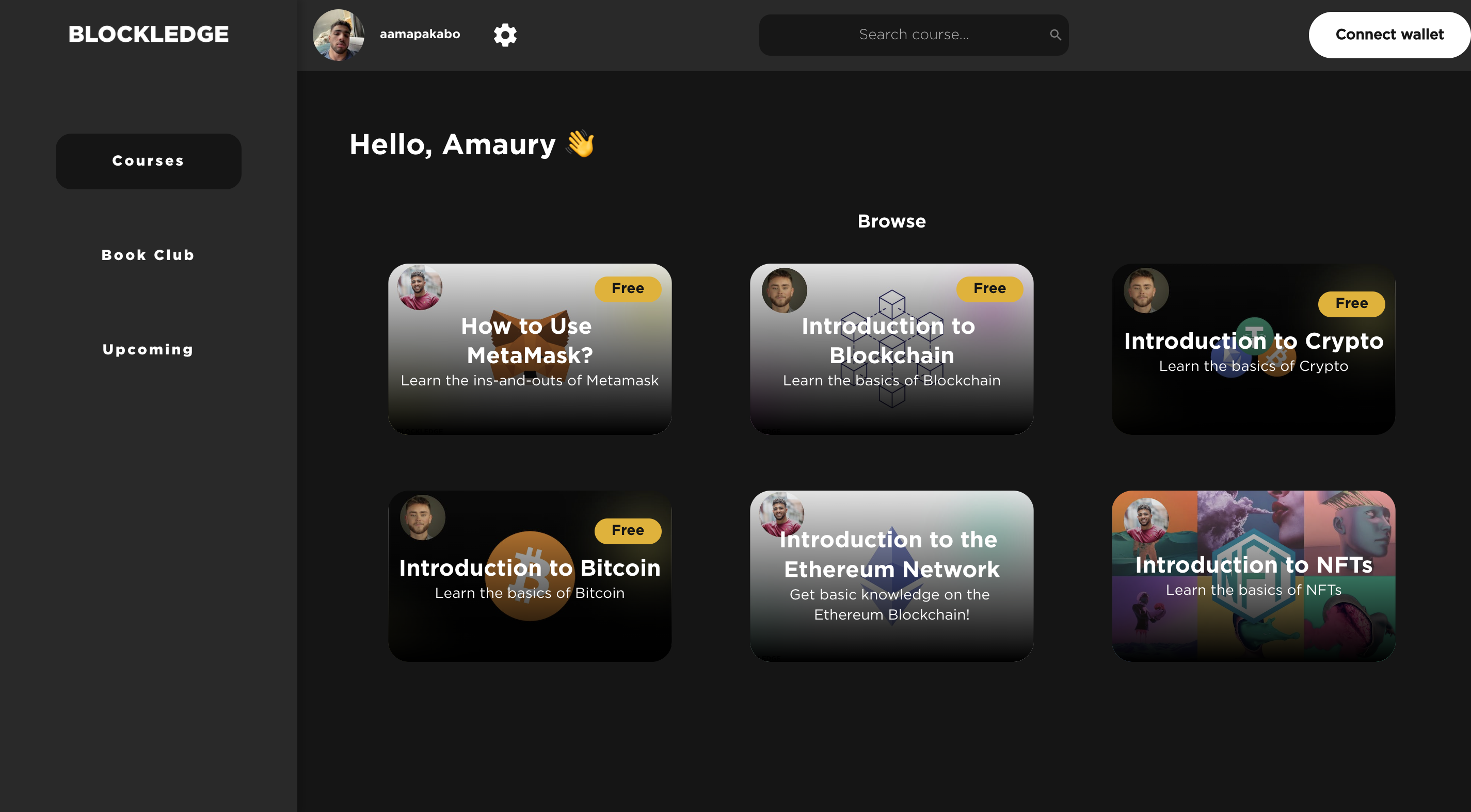1471x812 pixels.
Task: Click 'Get basic knowledge on the Ethereum Blockchain!' text
Action: [890, 604]
